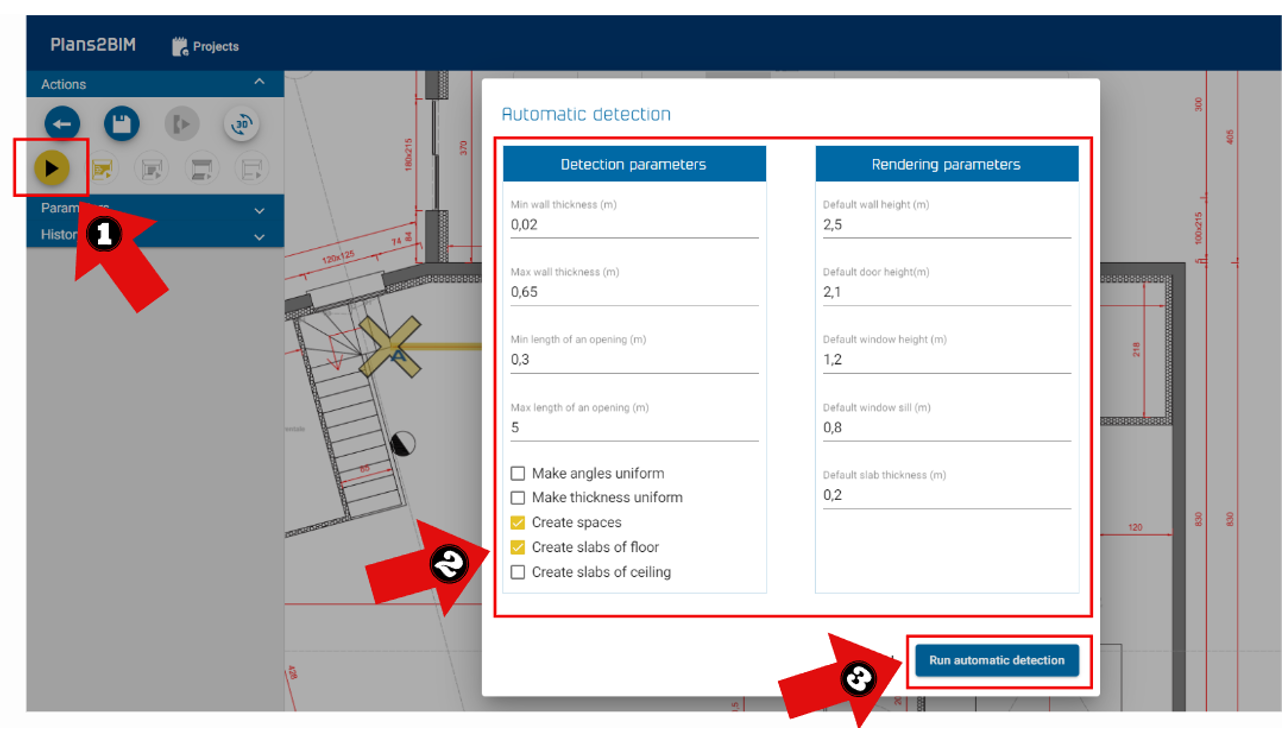Click the Default window sill input field

[x=947, y=428]
